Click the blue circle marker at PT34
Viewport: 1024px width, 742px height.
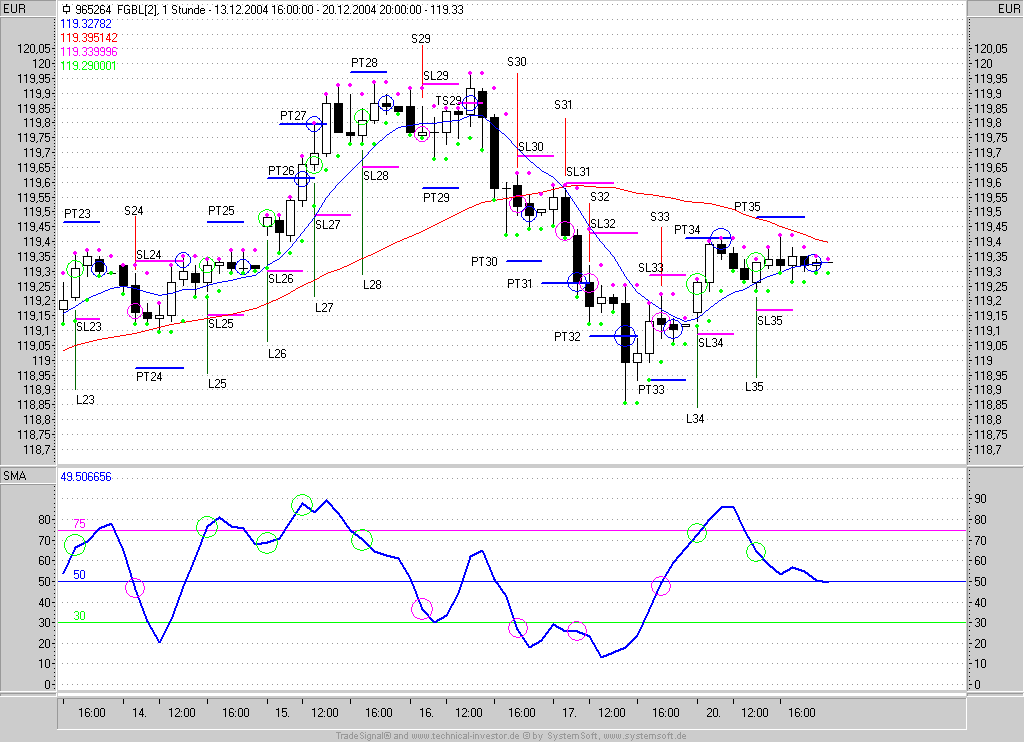[720, 238]
